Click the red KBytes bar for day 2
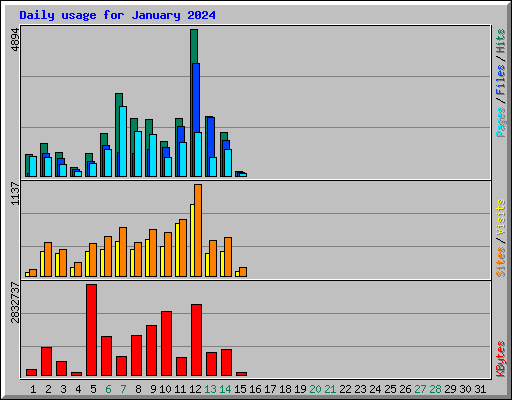This screenshot has width=512, height=400. point(46,361)
